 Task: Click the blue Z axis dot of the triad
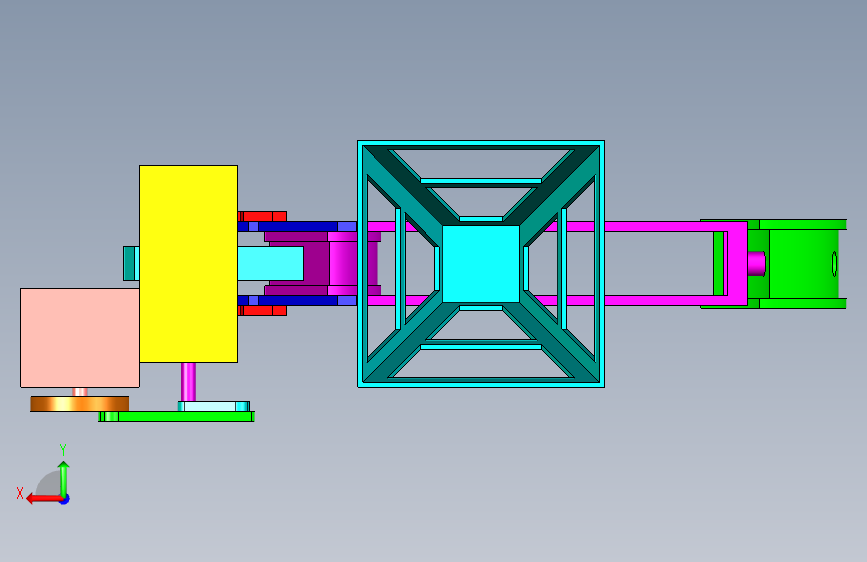point(65,499)
